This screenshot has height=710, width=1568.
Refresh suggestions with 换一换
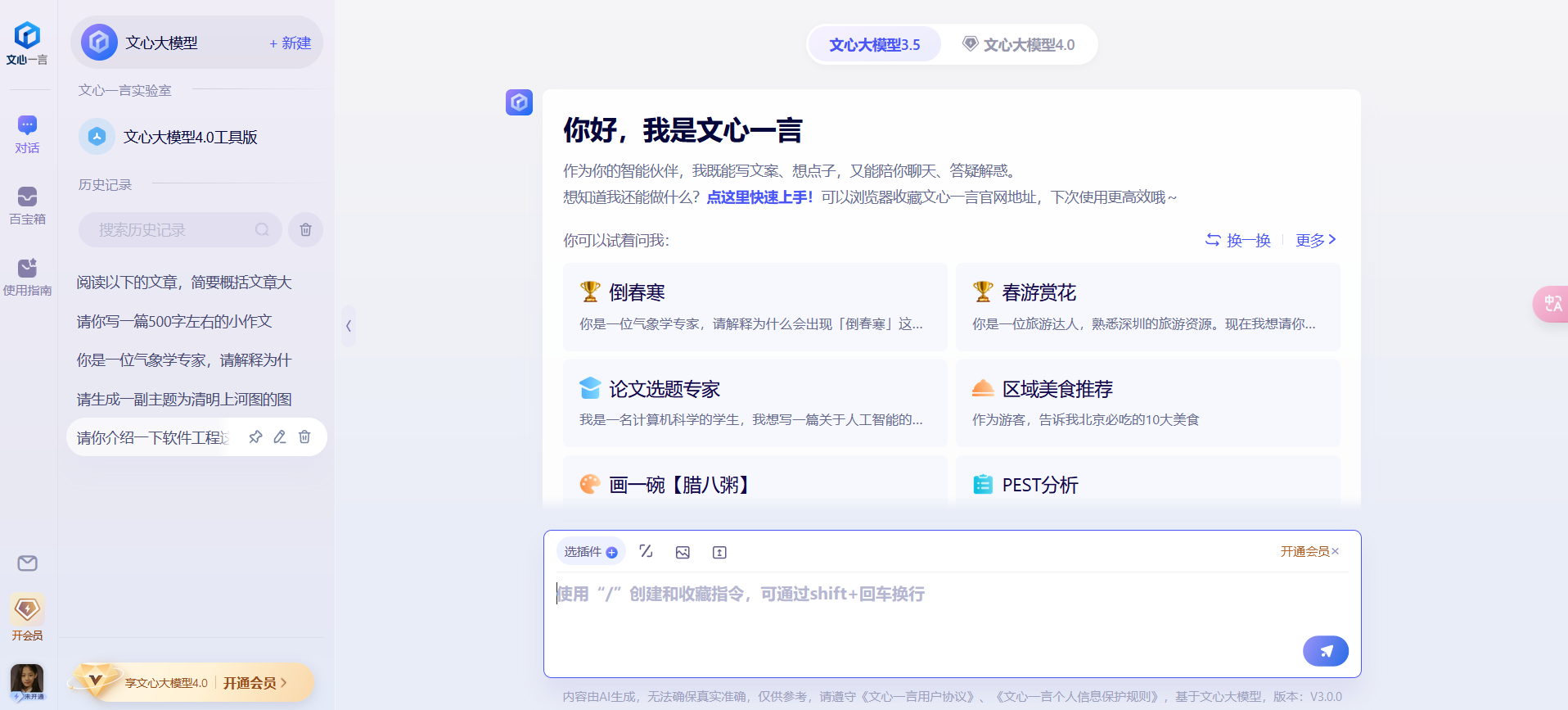[x=1237, y=240]
